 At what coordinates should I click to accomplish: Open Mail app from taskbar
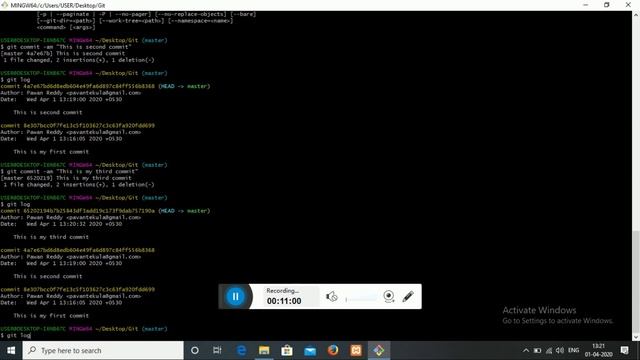[x=310, y=350]
